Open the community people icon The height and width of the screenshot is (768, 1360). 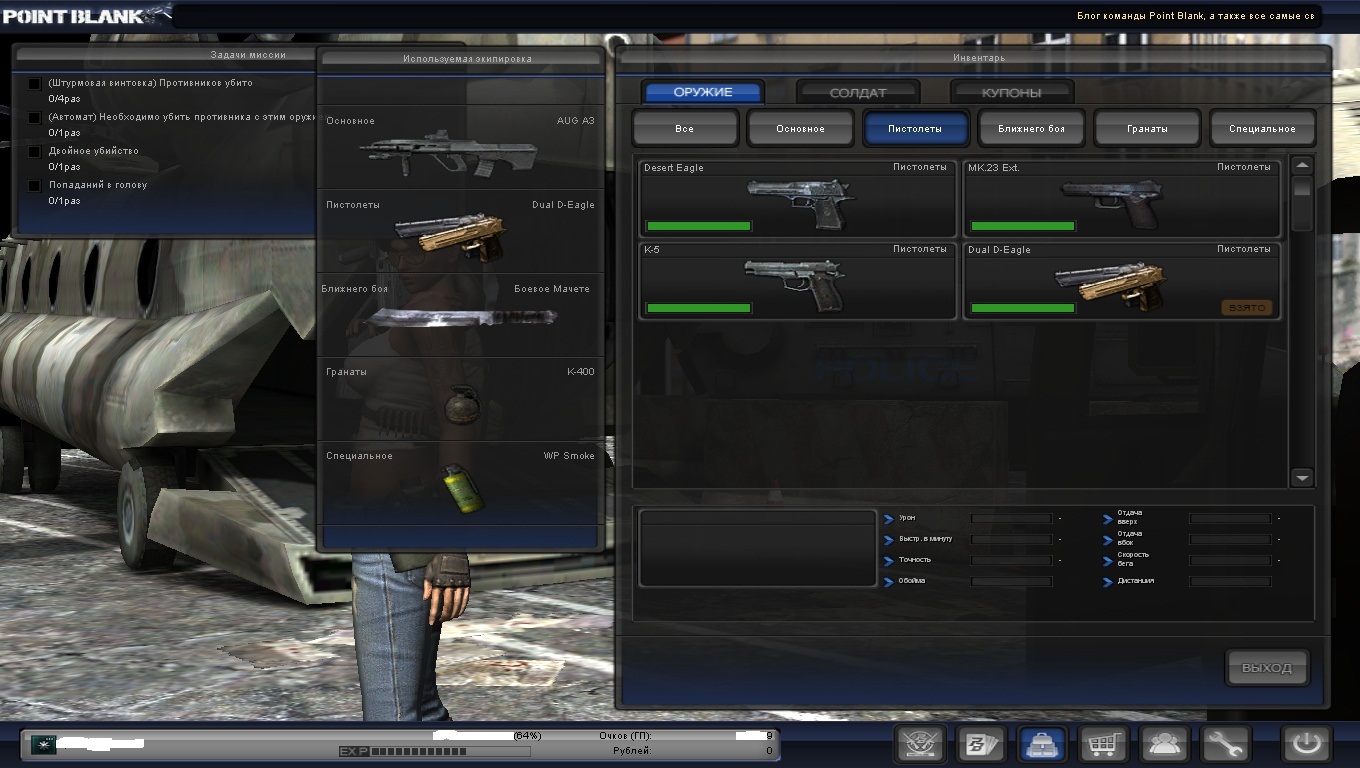pyautogui.click(x=1165, y=745)
